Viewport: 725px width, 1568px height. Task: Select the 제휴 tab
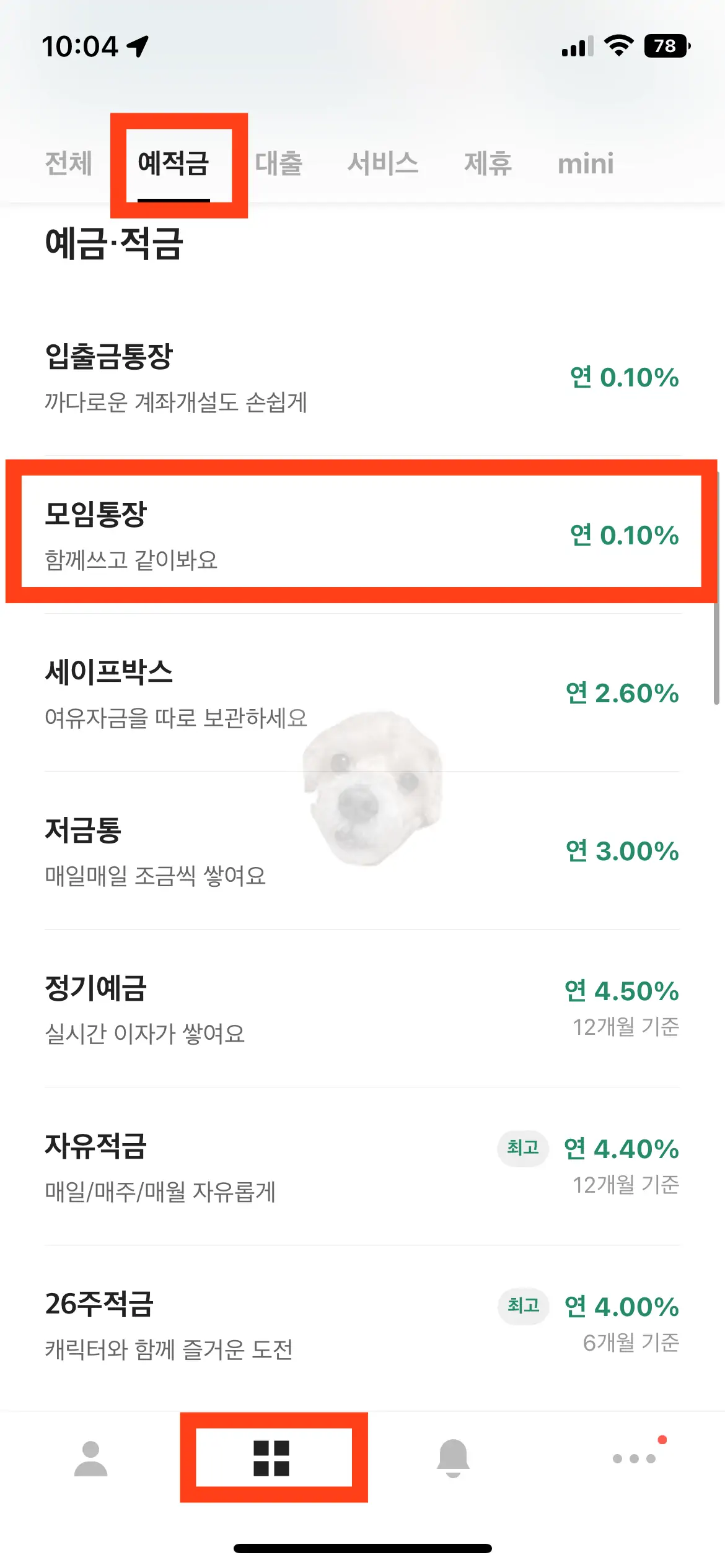(x=488, y=163)
